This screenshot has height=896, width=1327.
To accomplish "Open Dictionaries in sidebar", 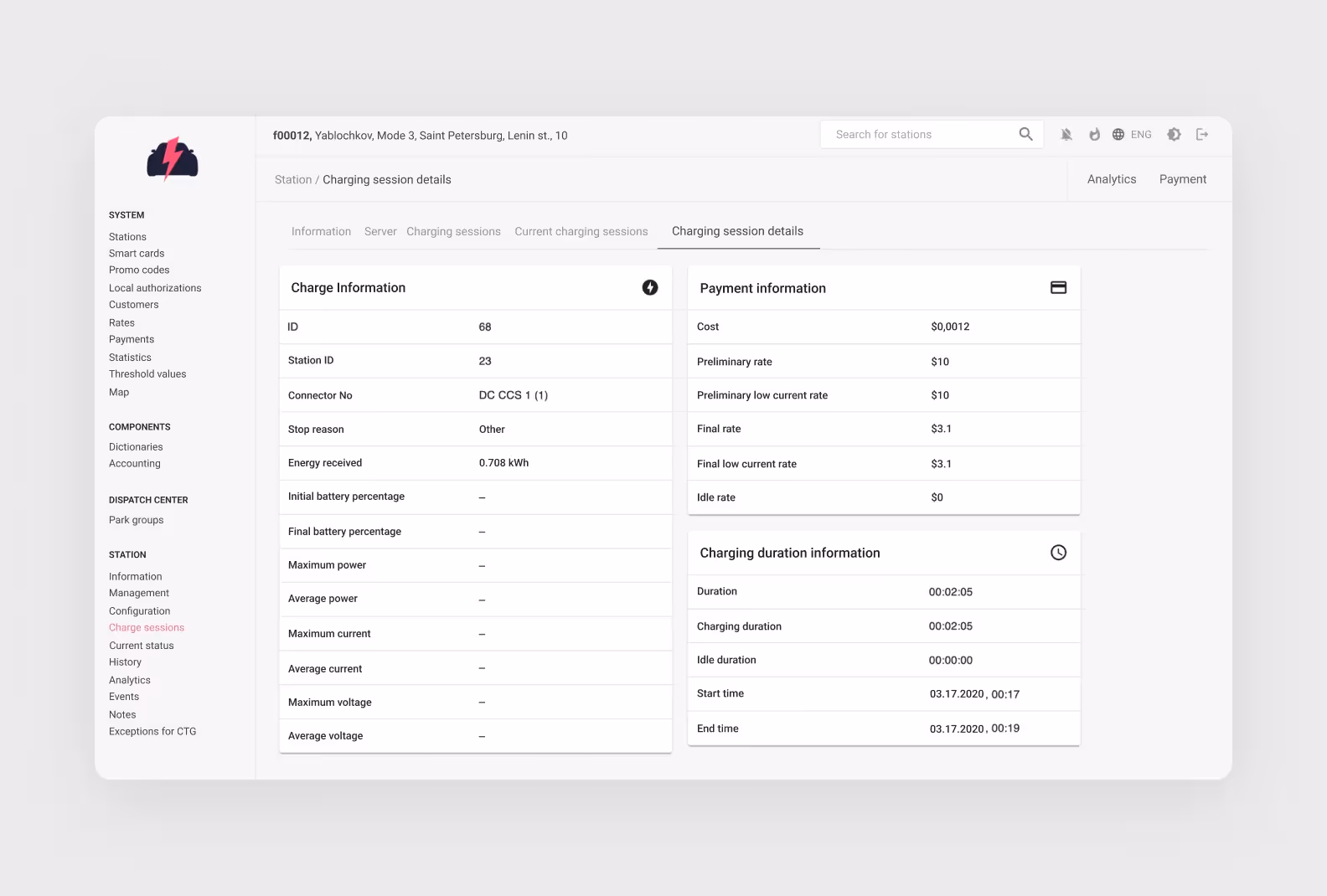I will 136,447.
